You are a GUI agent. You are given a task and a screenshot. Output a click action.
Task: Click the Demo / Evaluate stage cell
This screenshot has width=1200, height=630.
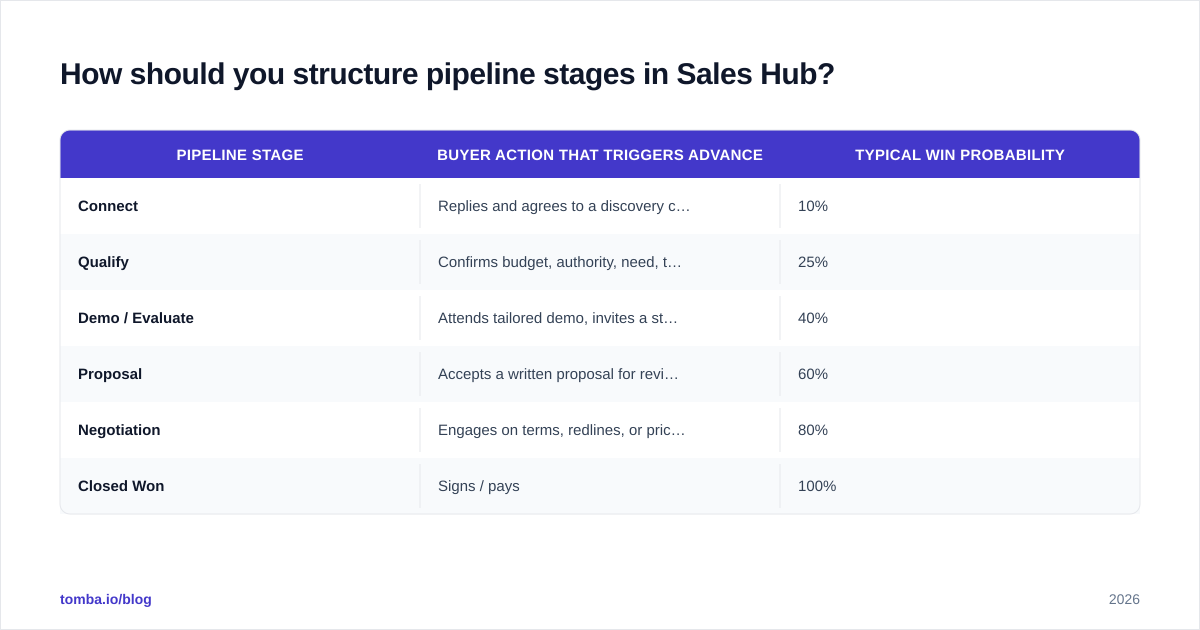(240, 318)
